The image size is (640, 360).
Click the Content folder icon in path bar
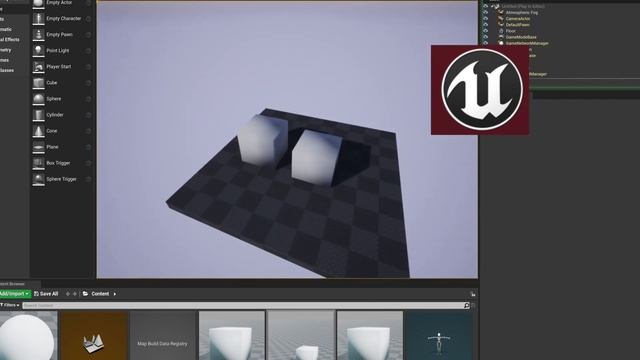tap(85, 294)
